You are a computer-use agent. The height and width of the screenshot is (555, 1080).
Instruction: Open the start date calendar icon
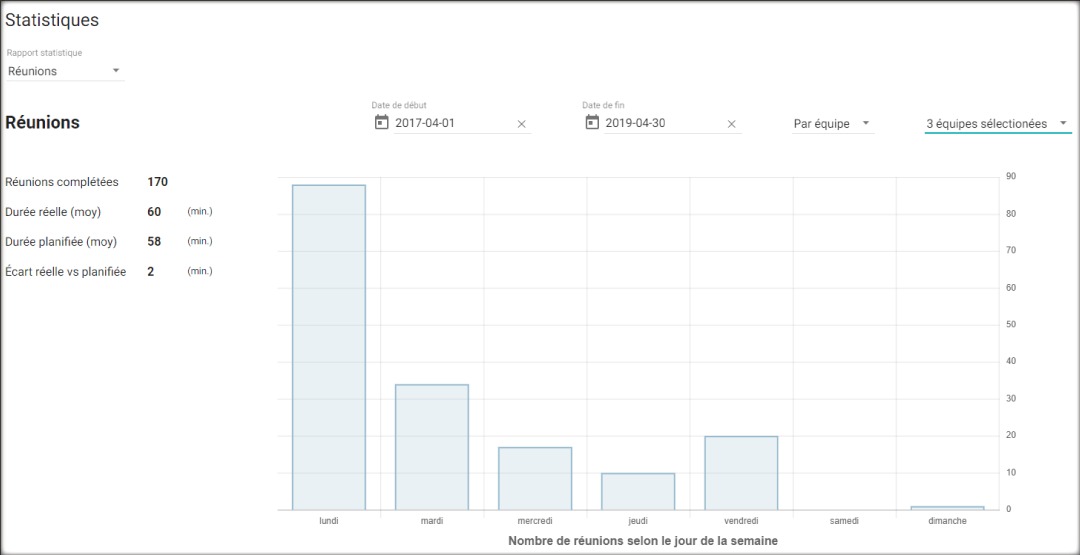(x=381, y=123)
